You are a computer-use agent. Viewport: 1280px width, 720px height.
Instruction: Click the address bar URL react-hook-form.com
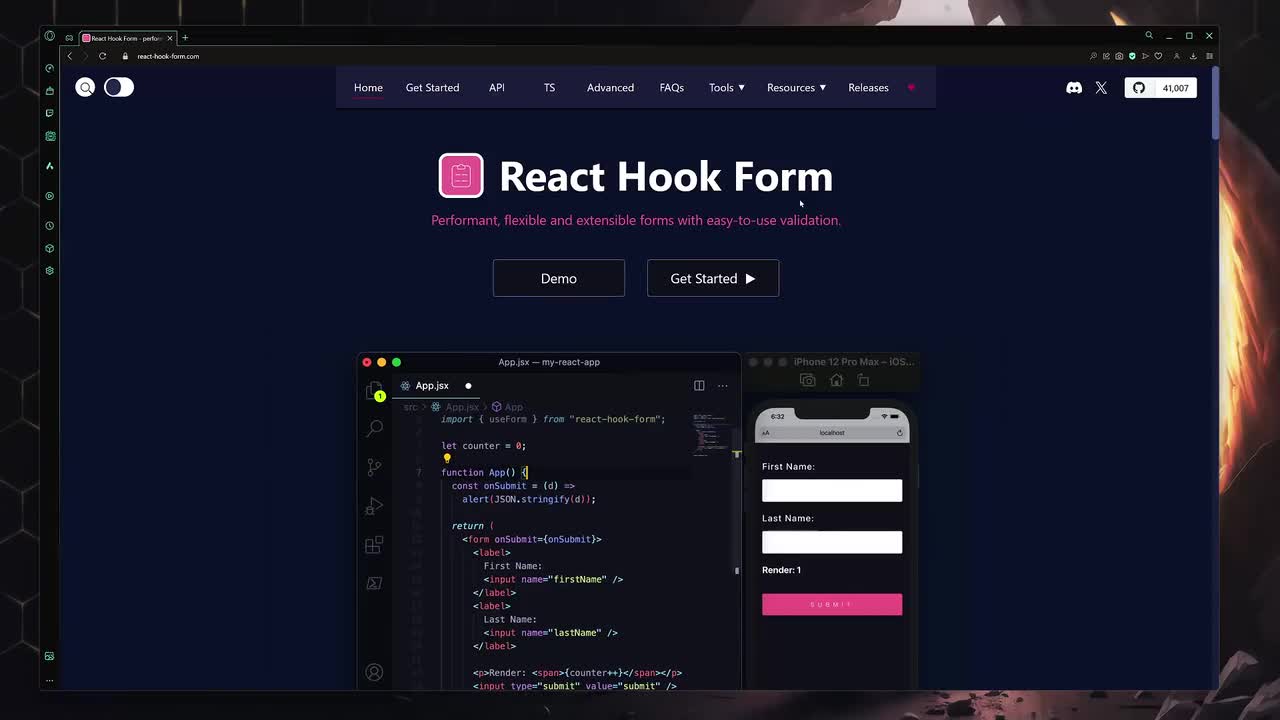coord(168,56)
